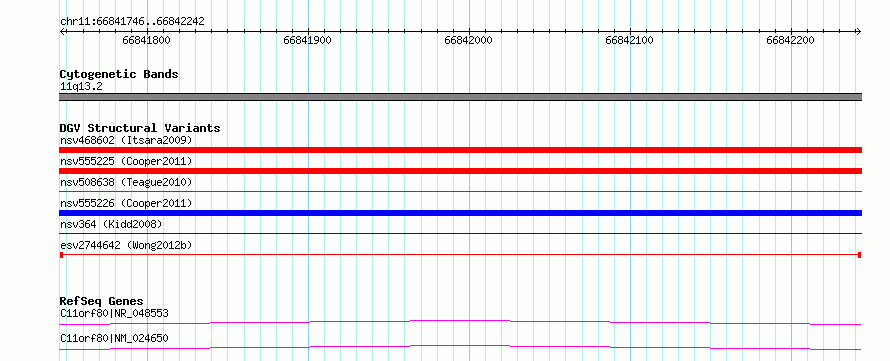
Task: Select the DGV Structural Variants track title
Action: click(140, 128)
